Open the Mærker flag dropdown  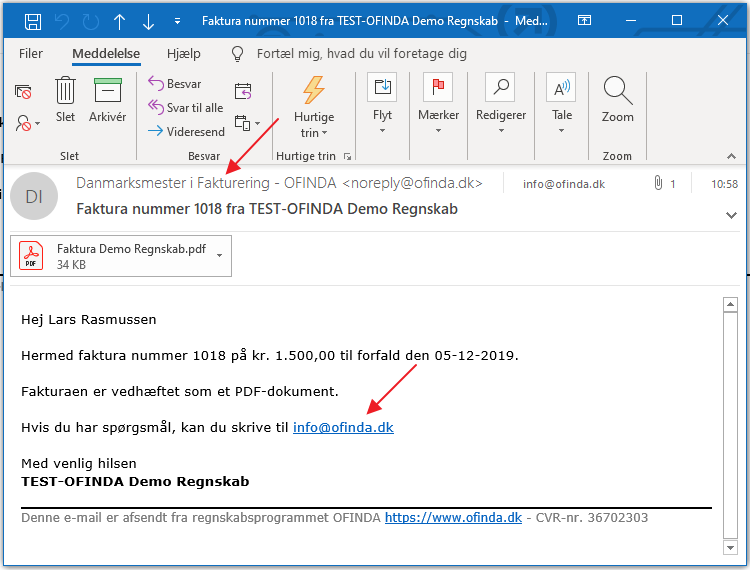pyautogui.click(x=438, y=103)
